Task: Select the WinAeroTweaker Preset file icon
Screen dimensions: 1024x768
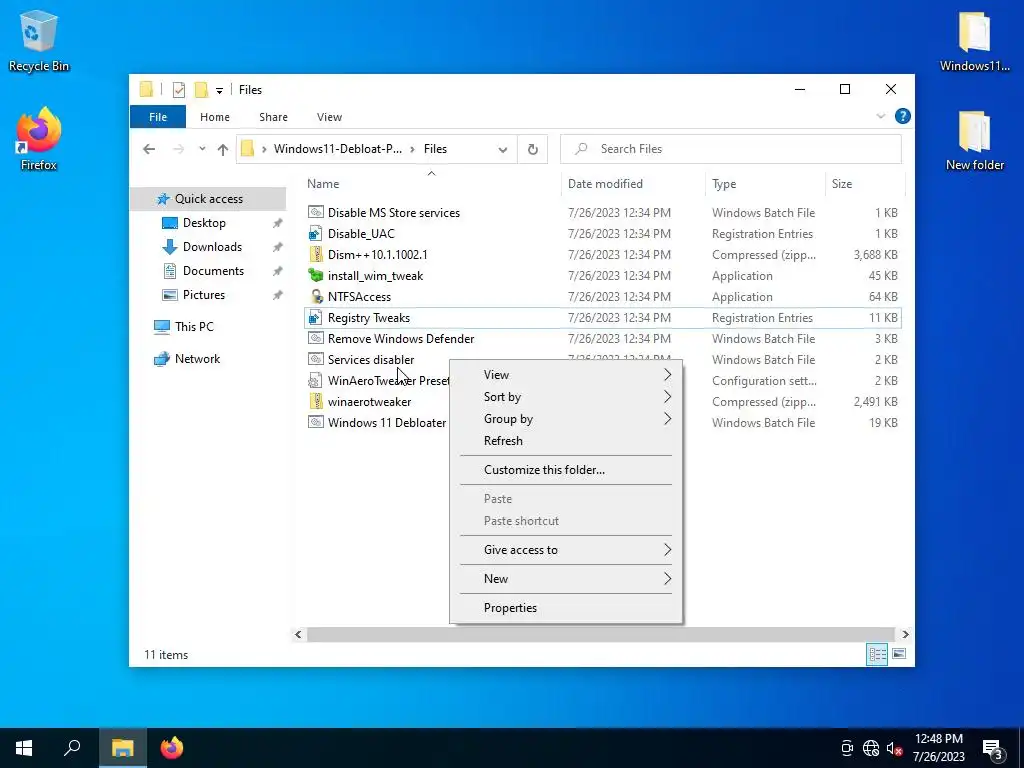Action: pos(316,380)
